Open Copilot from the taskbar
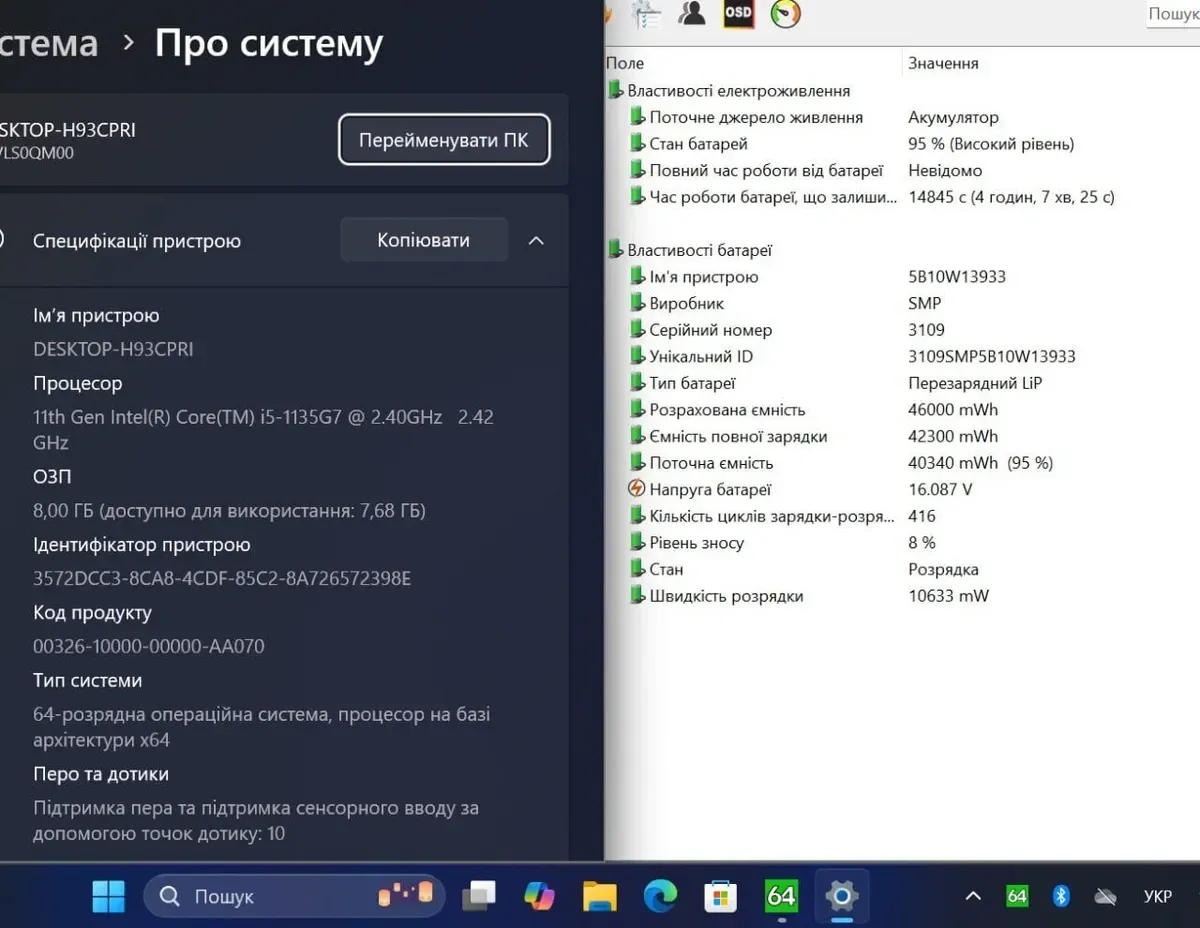1200x928 pixels. point(540,896)
